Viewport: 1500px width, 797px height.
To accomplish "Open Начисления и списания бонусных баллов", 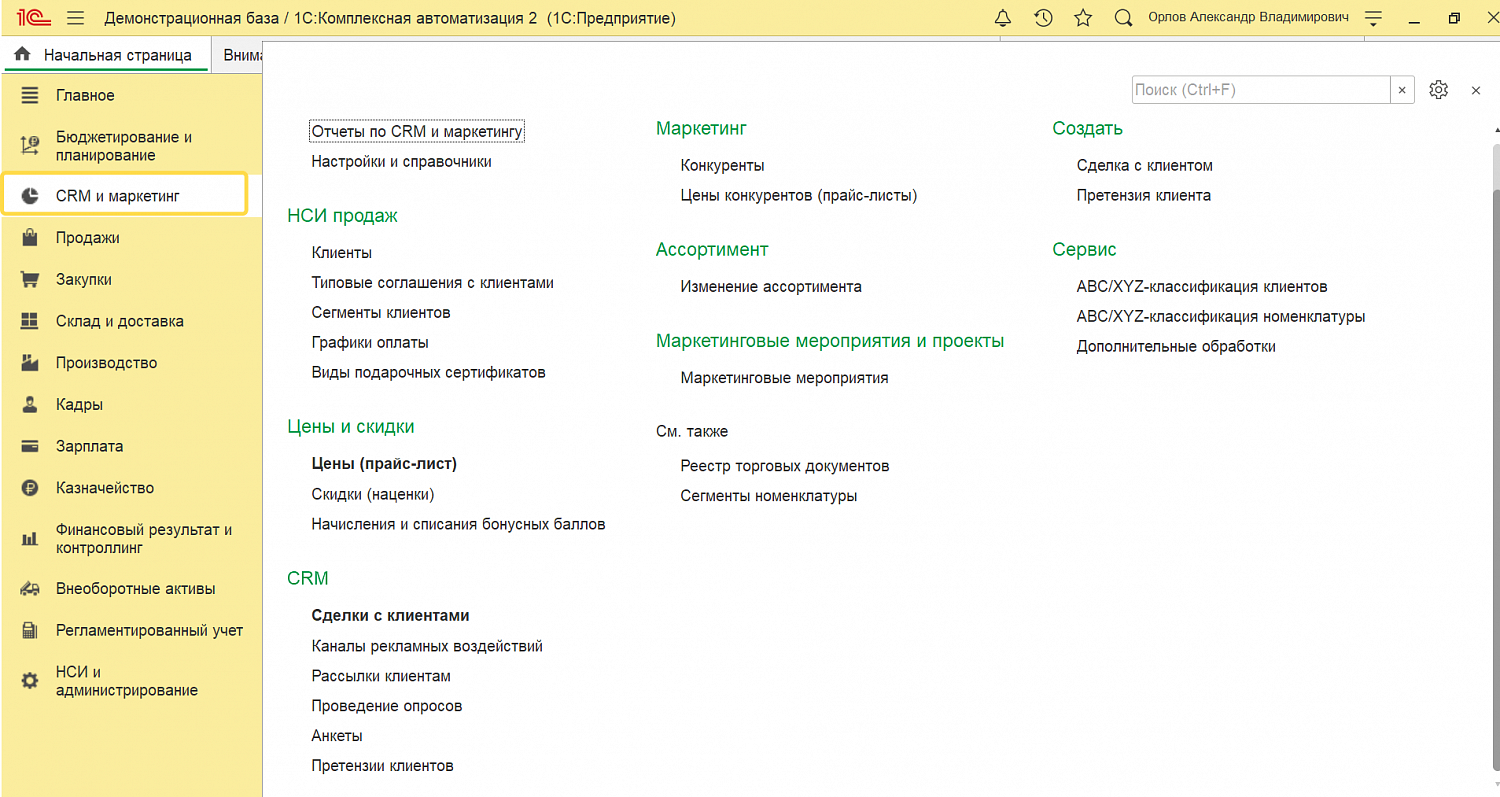I will pos(459,524).
